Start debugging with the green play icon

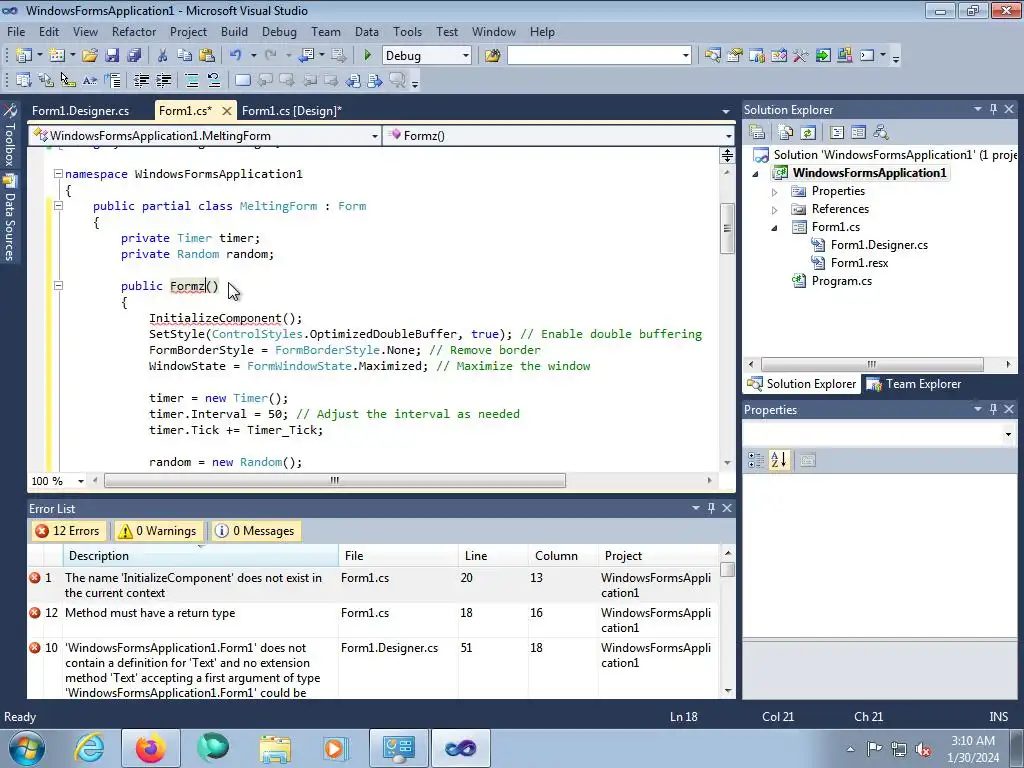click(367, 56)
